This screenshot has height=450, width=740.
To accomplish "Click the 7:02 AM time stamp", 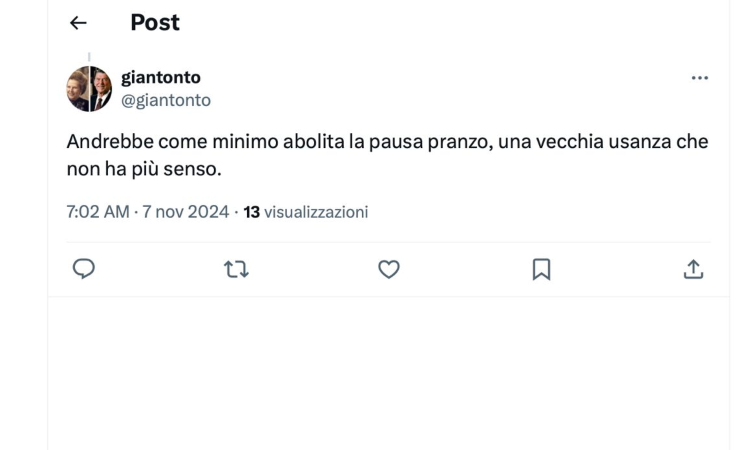I will (98, 212).
